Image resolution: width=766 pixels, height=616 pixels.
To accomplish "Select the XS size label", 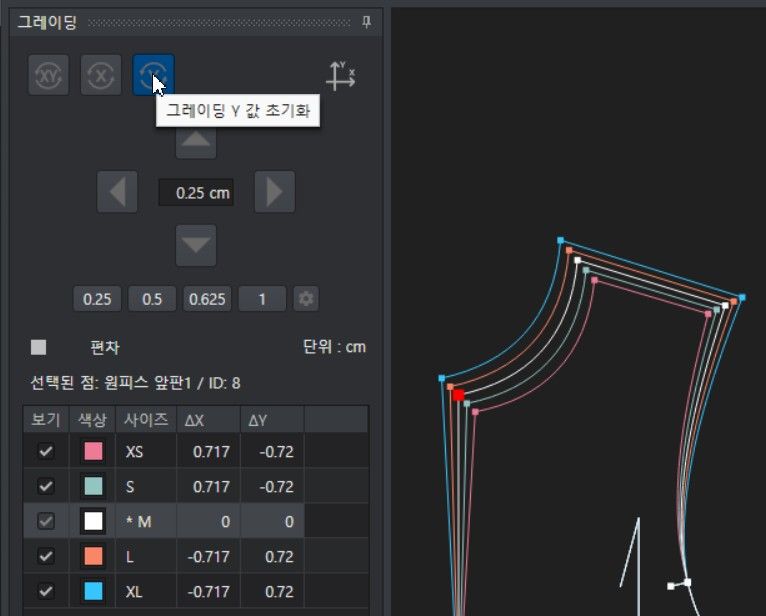I will [x=134, y=451].
